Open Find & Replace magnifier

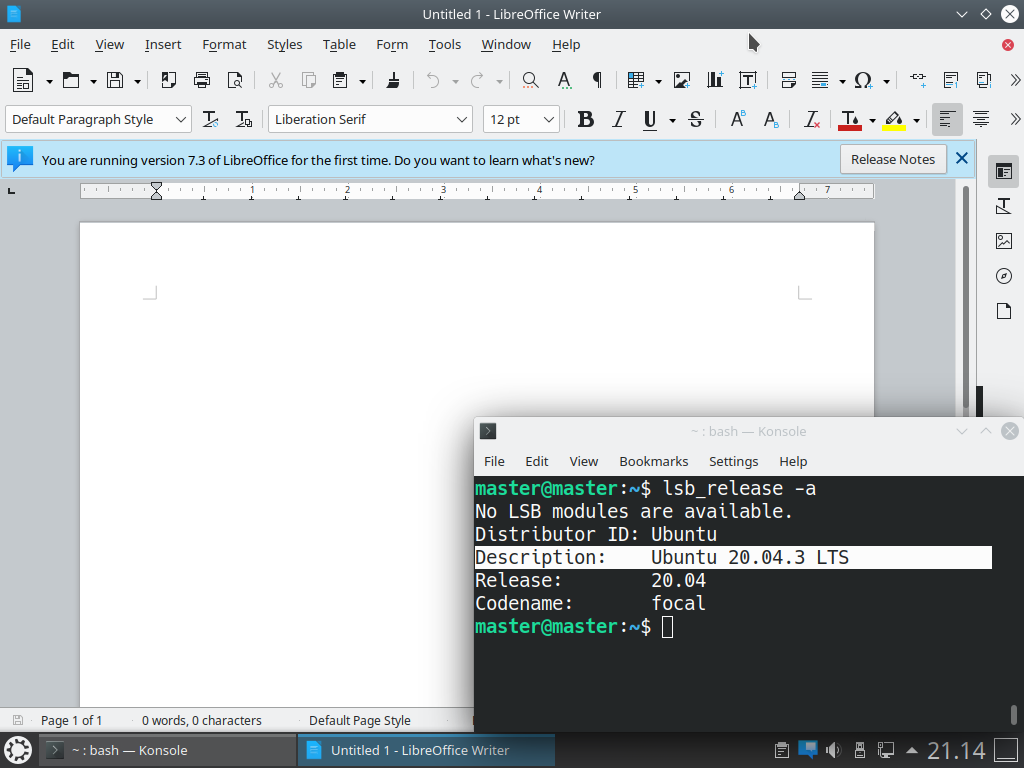click(x=530, y=80)
